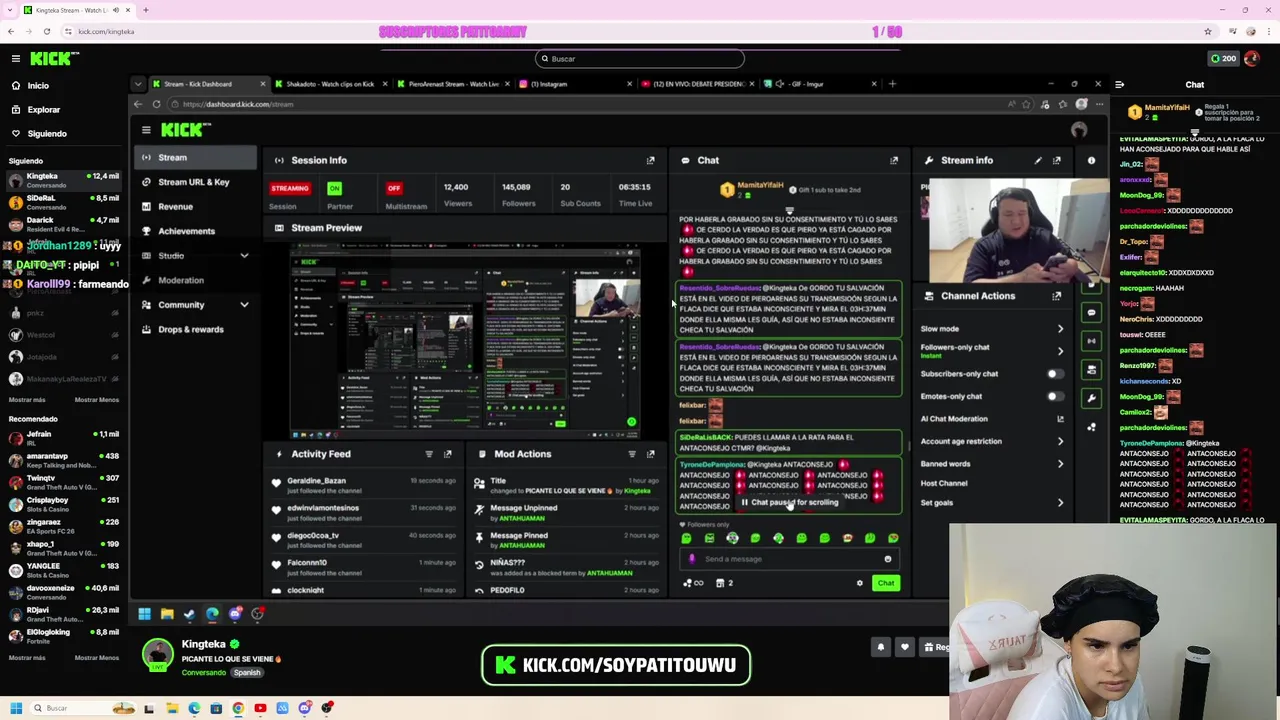Click Mostrar más under Siguiendo list
Viewport: 1280px width, 720px height.
pyautogui.click(x=27, y=400)
